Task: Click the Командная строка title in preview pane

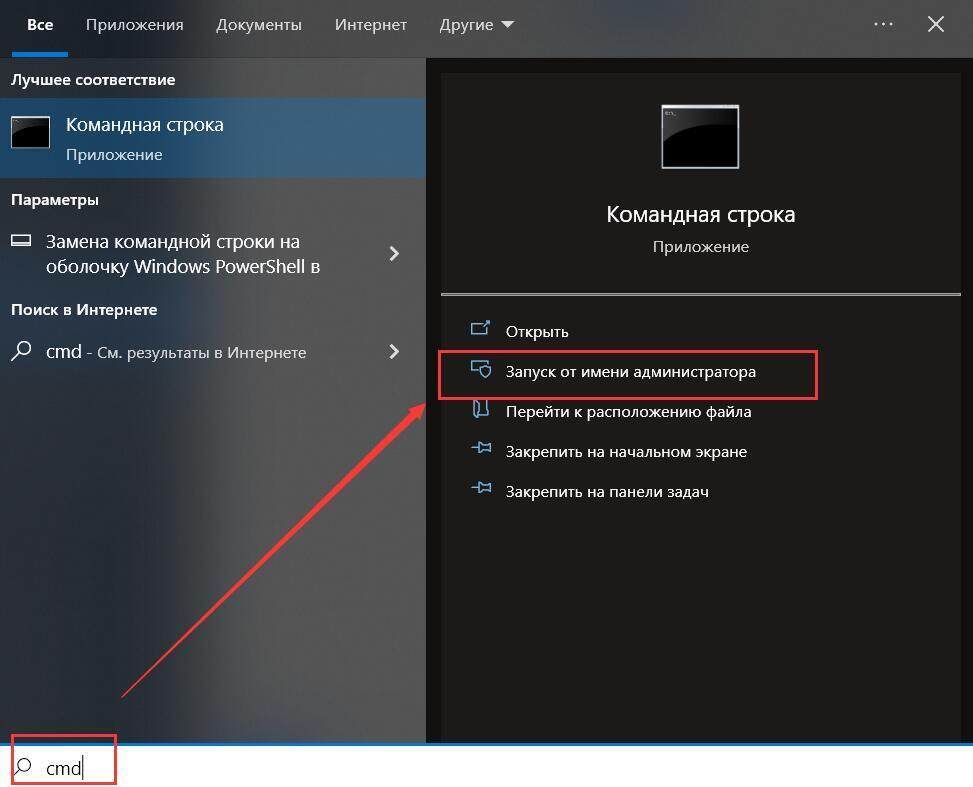Action: coord(701,214)
